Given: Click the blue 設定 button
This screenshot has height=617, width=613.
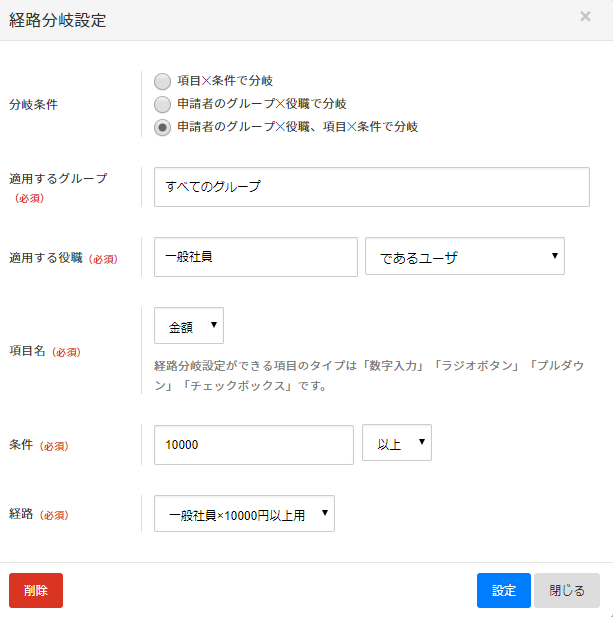Looking at the screenshot, I should pyautogui.click(x=503, y=590).
